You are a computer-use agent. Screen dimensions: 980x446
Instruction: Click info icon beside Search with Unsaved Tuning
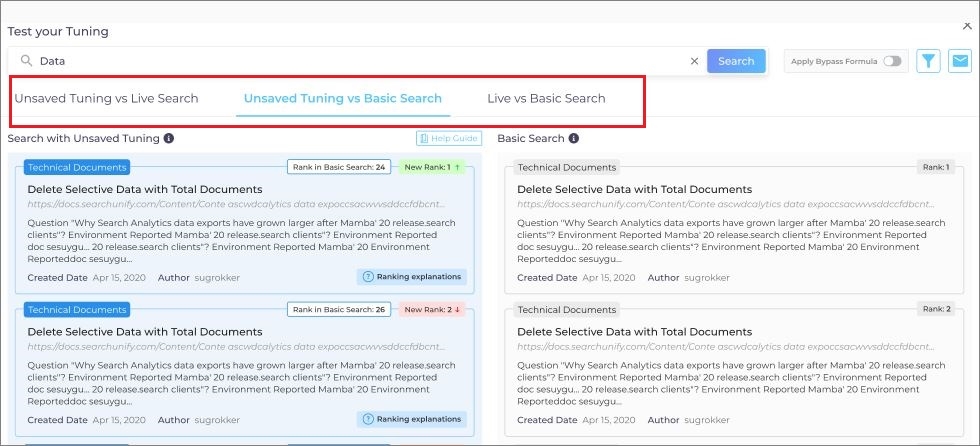[x=169, y=139]
